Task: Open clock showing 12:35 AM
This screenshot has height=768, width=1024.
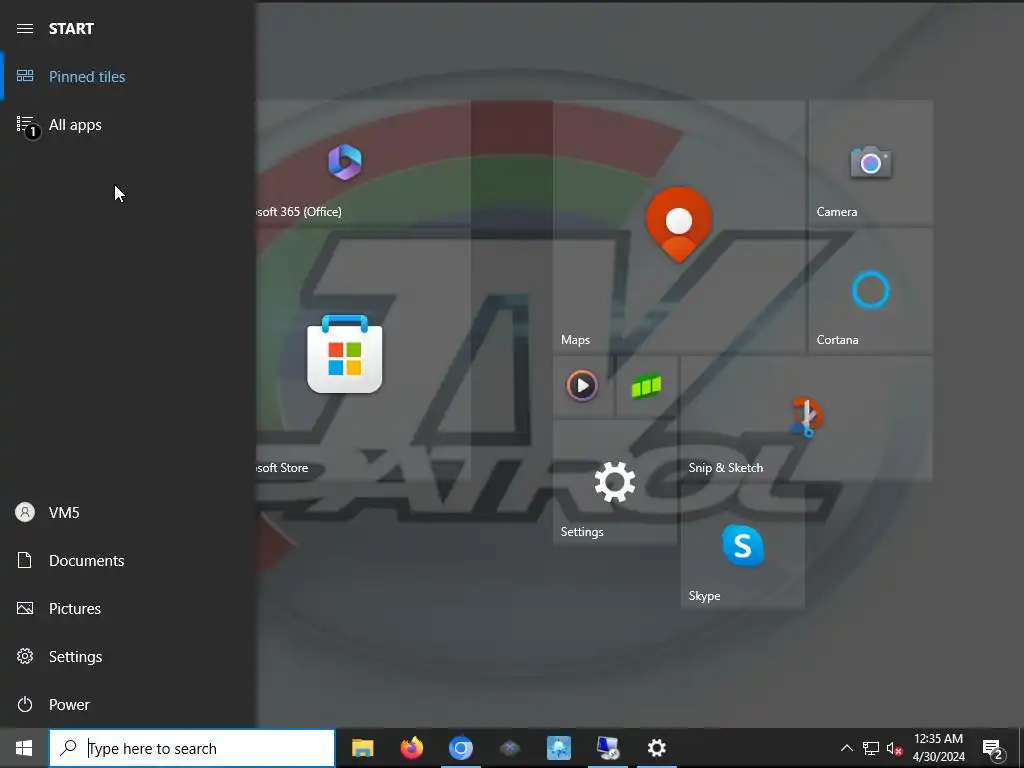Action: [x=938, y=748]
